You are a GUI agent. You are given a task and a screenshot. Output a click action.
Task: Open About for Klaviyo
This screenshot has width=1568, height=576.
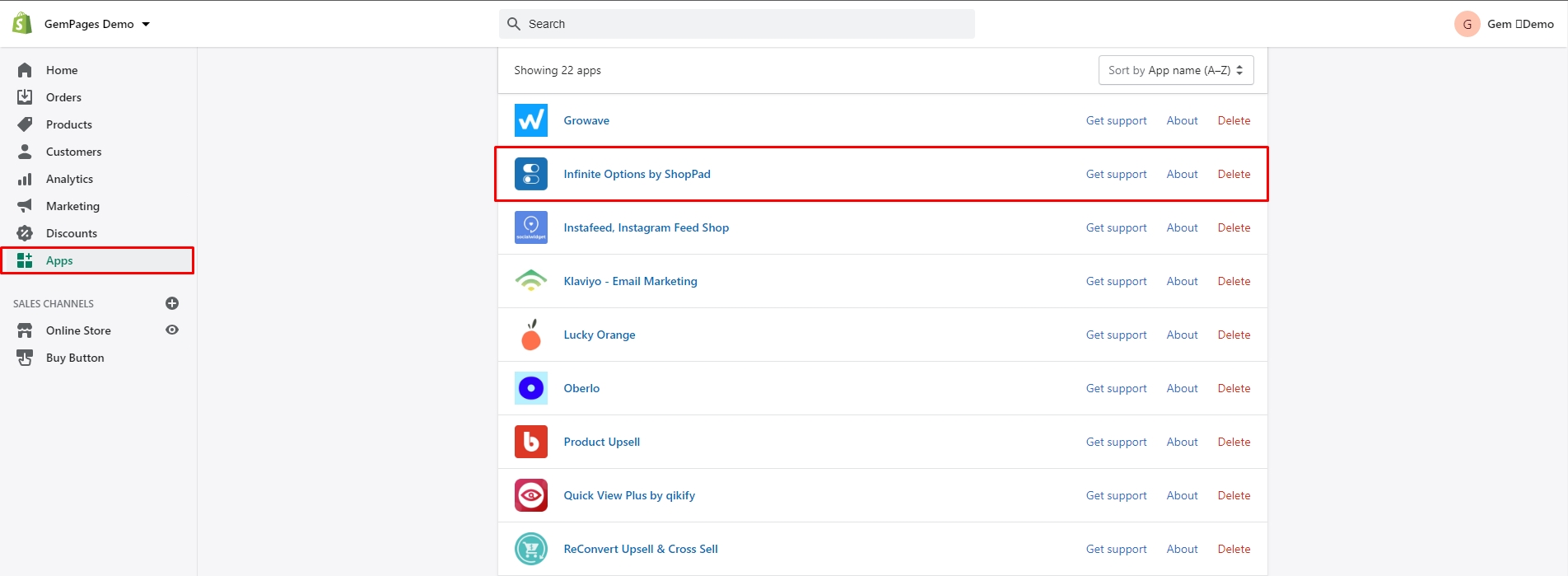point(1182,281)
